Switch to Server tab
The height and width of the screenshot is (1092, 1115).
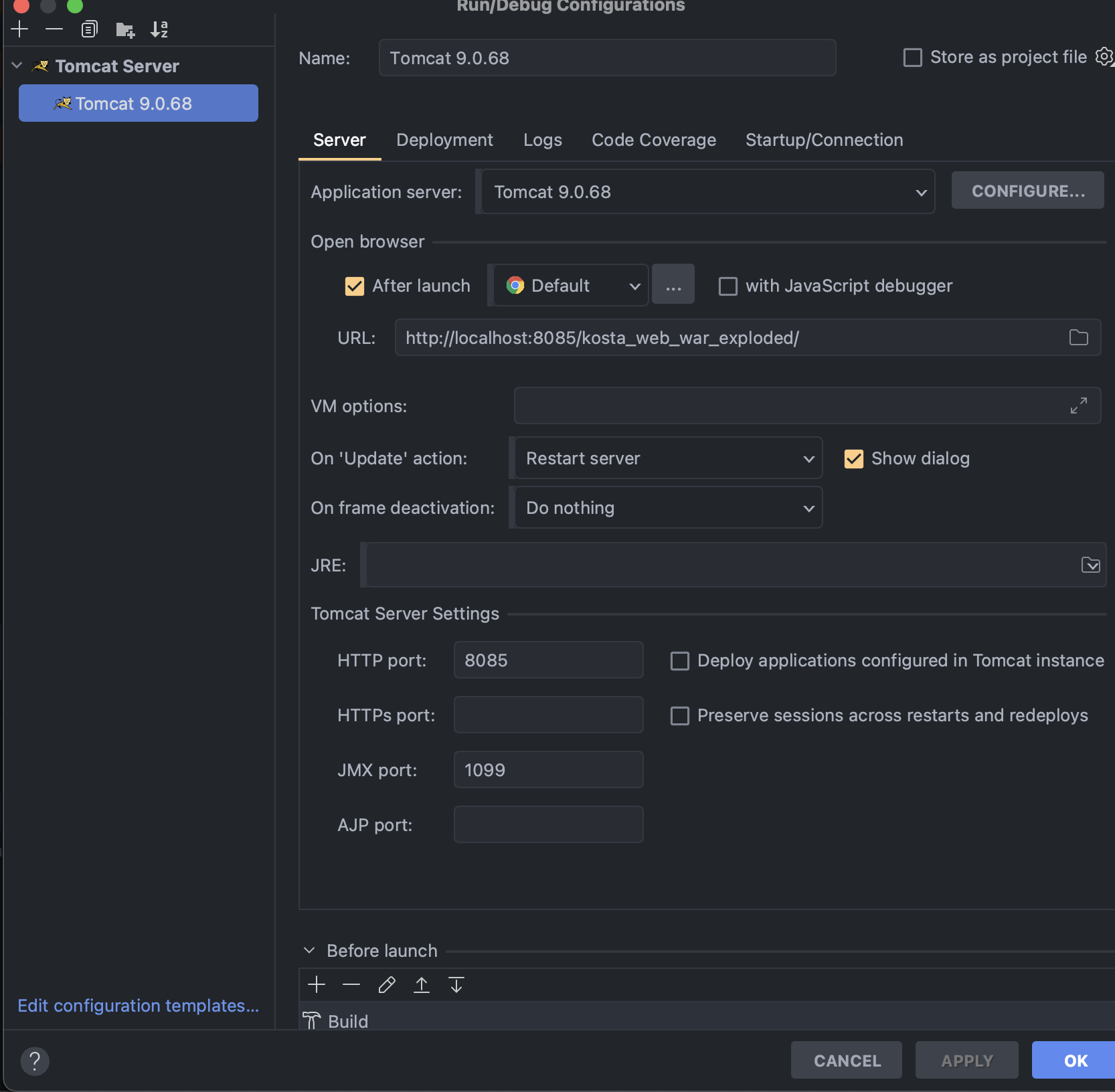(339, 140)
